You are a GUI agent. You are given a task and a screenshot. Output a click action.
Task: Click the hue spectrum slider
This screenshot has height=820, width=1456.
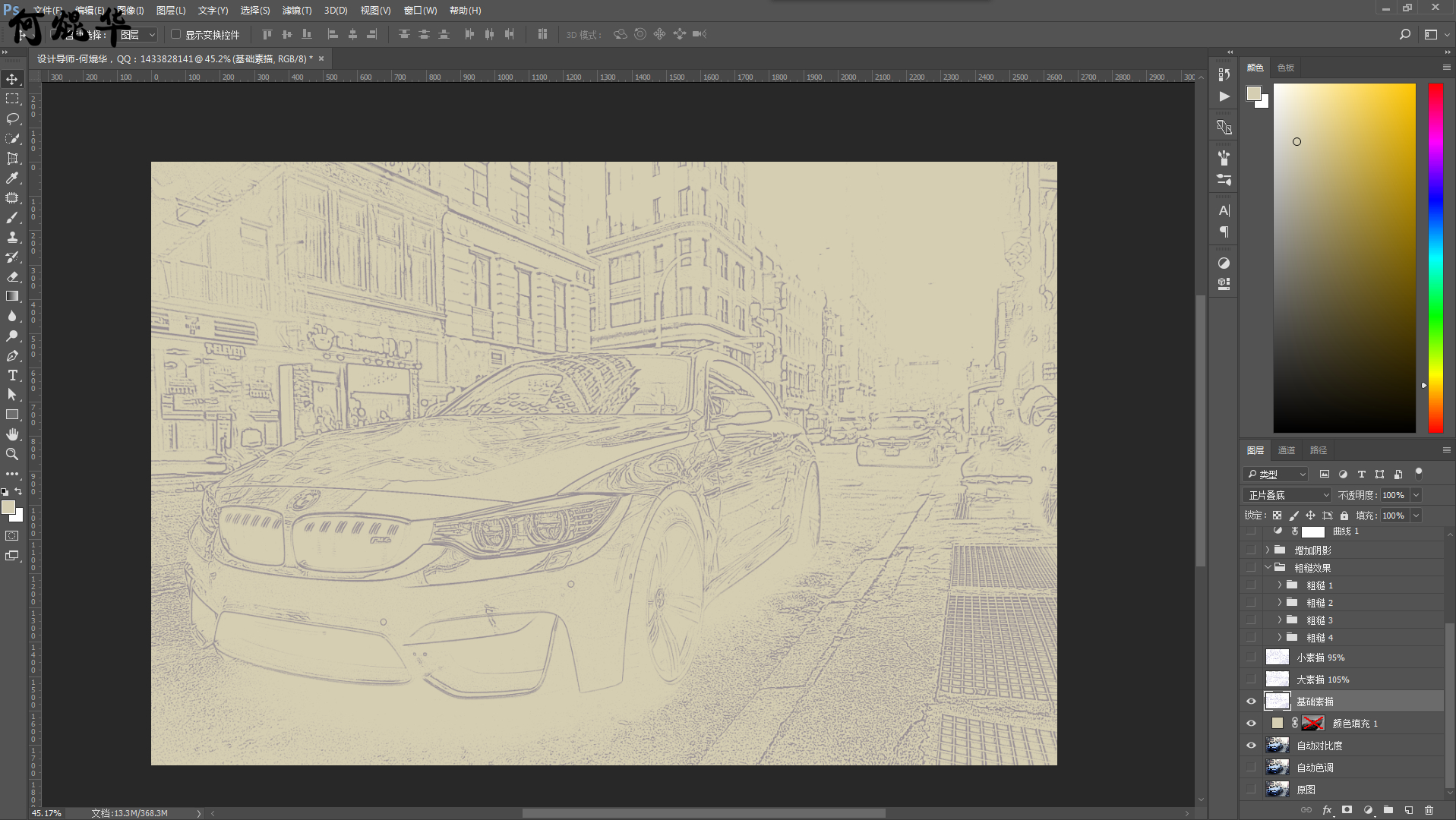pos(1435,258)
